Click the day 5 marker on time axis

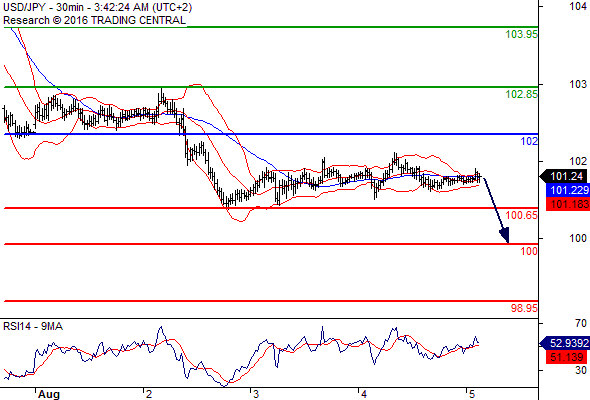(472, 394)
